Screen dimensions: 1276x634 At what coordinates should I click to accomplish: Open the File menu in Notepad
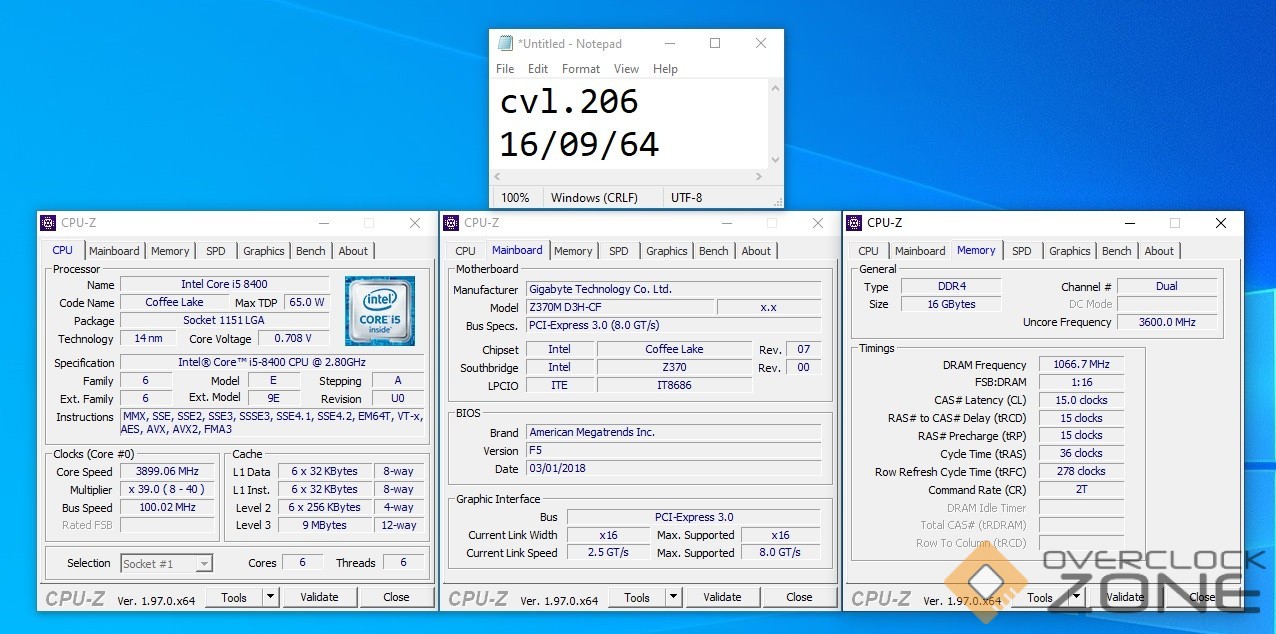(505, 69)
